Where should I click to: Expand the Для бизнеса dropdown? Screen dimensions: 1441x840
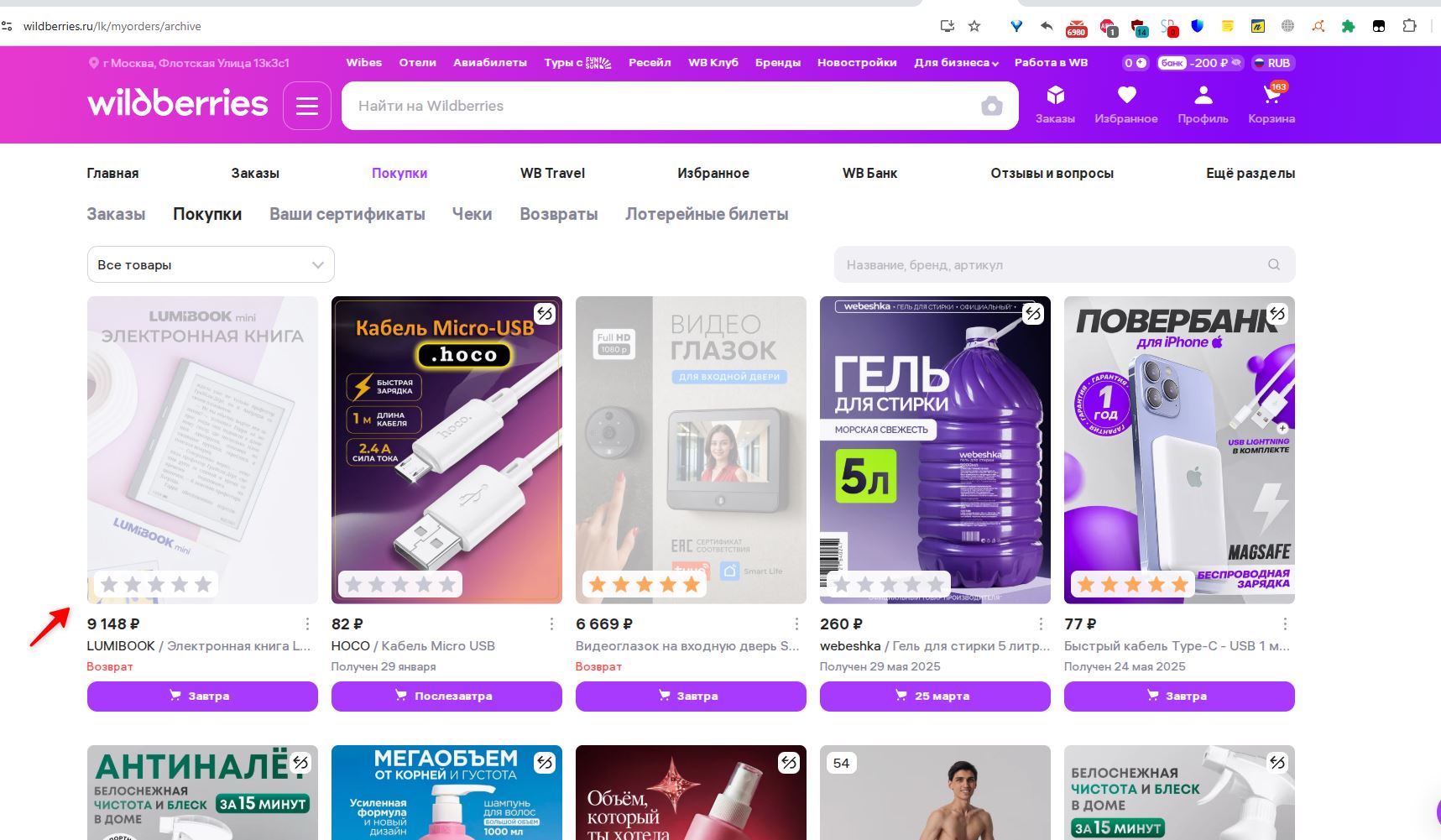pos(956,63)
